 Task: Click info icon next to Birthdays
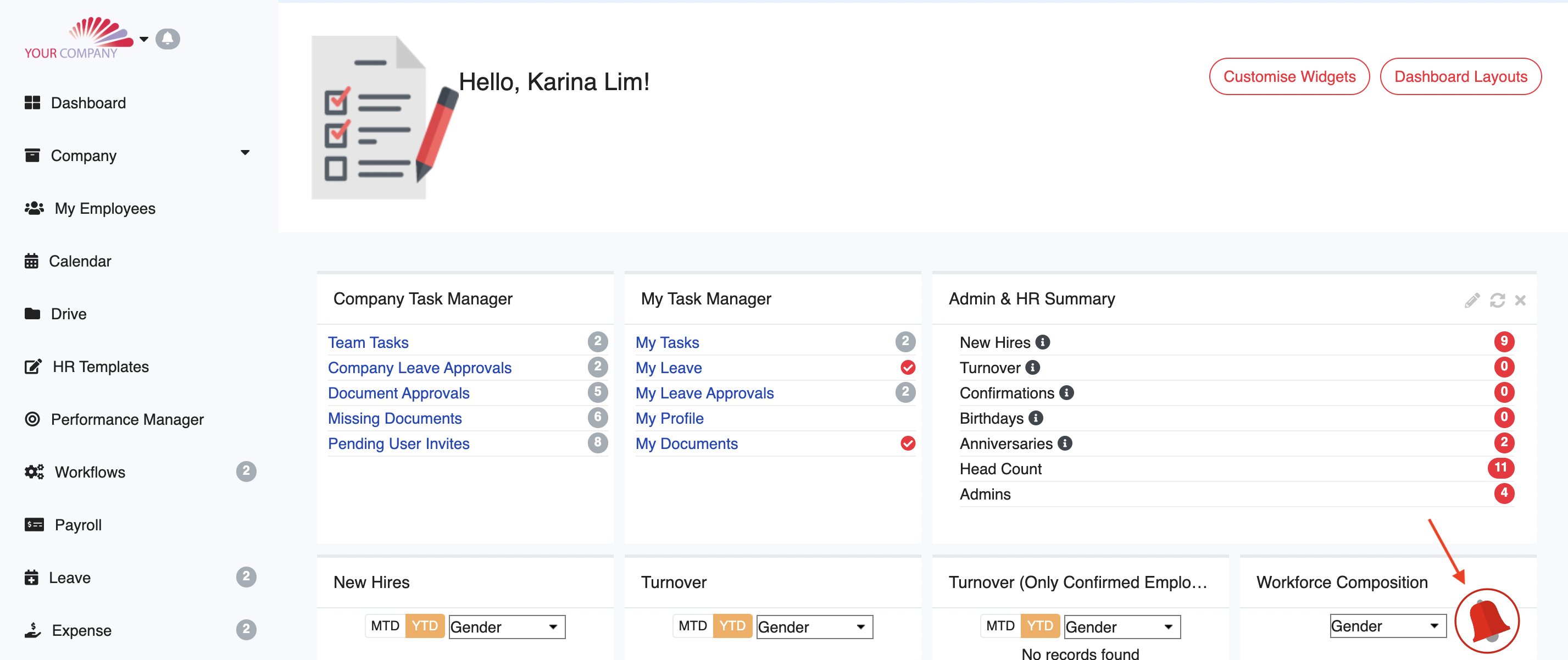pyautogui.click(x=1036, y=418)
